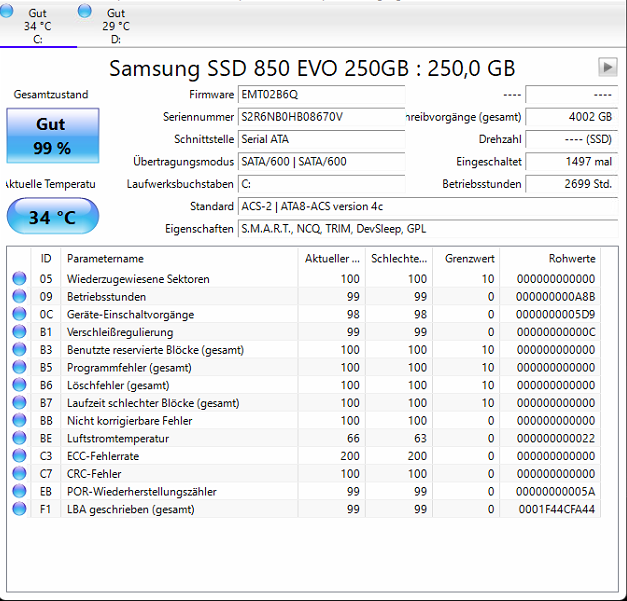
Task: Click status orb for Laufzeit schlechter Blöcke row
Action: tap(19, 402)
